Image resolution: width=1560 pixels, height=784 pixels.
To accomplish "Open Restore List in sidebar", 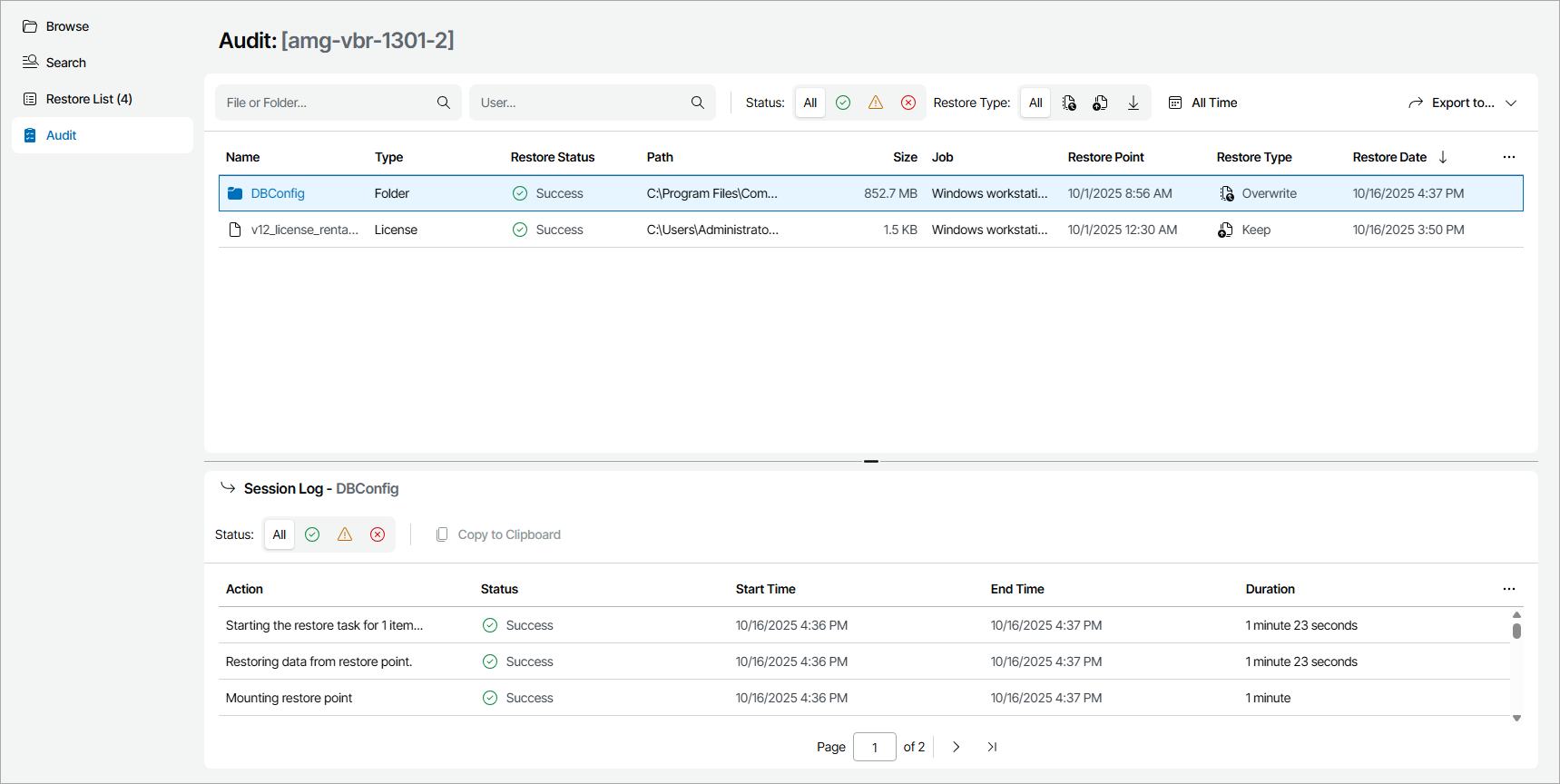I will point(89,99).
